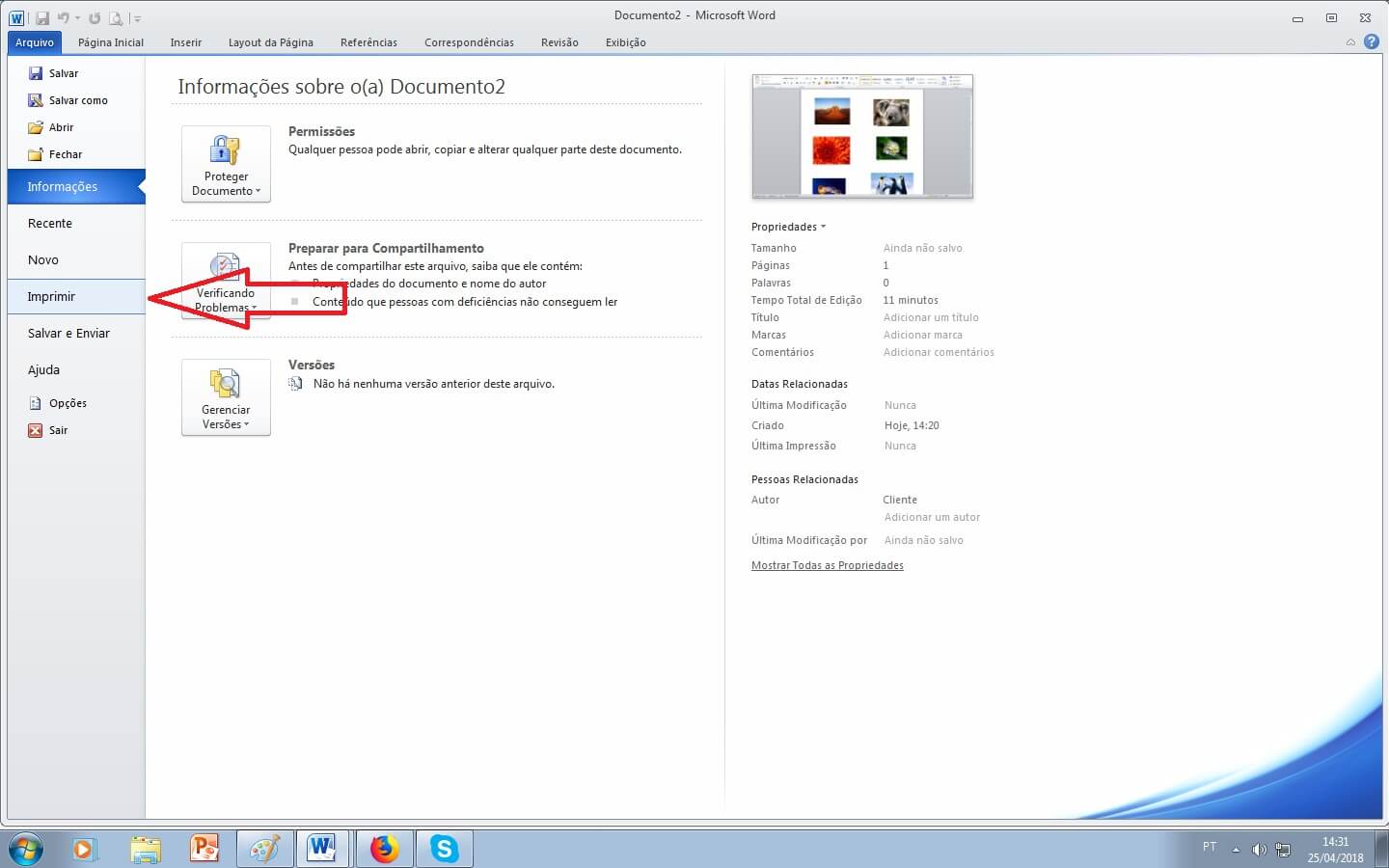Viewport: 1389px width, 868px height.
Task: Exit Word using the Sair item
Action: pyautogui.click(x=58, y=430)
